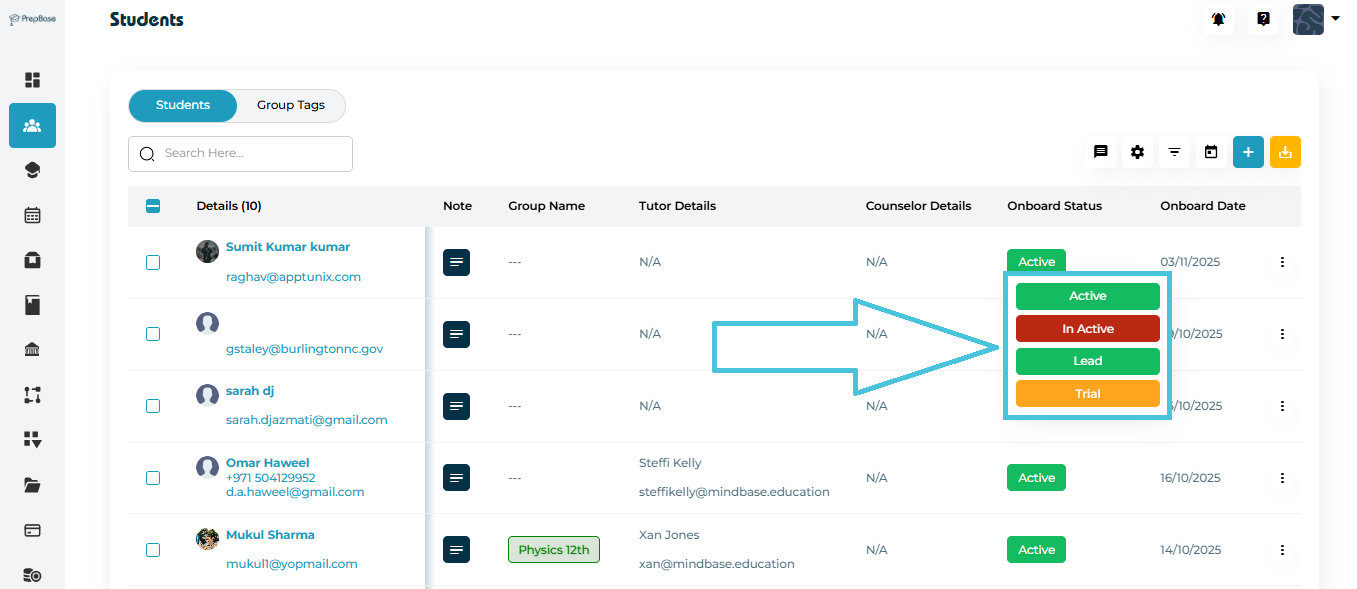Open note for Mukul Sharma
Image resolution: width=1357 pixels, height=589 pixels.
(456, 549)
